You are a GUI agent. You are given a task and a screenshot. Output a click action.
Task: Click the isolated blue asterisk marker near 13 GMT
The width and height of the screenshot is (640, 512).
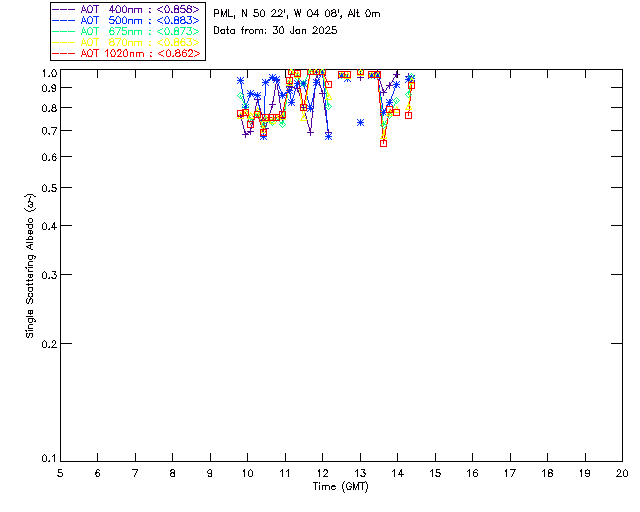tap(360, 122)
